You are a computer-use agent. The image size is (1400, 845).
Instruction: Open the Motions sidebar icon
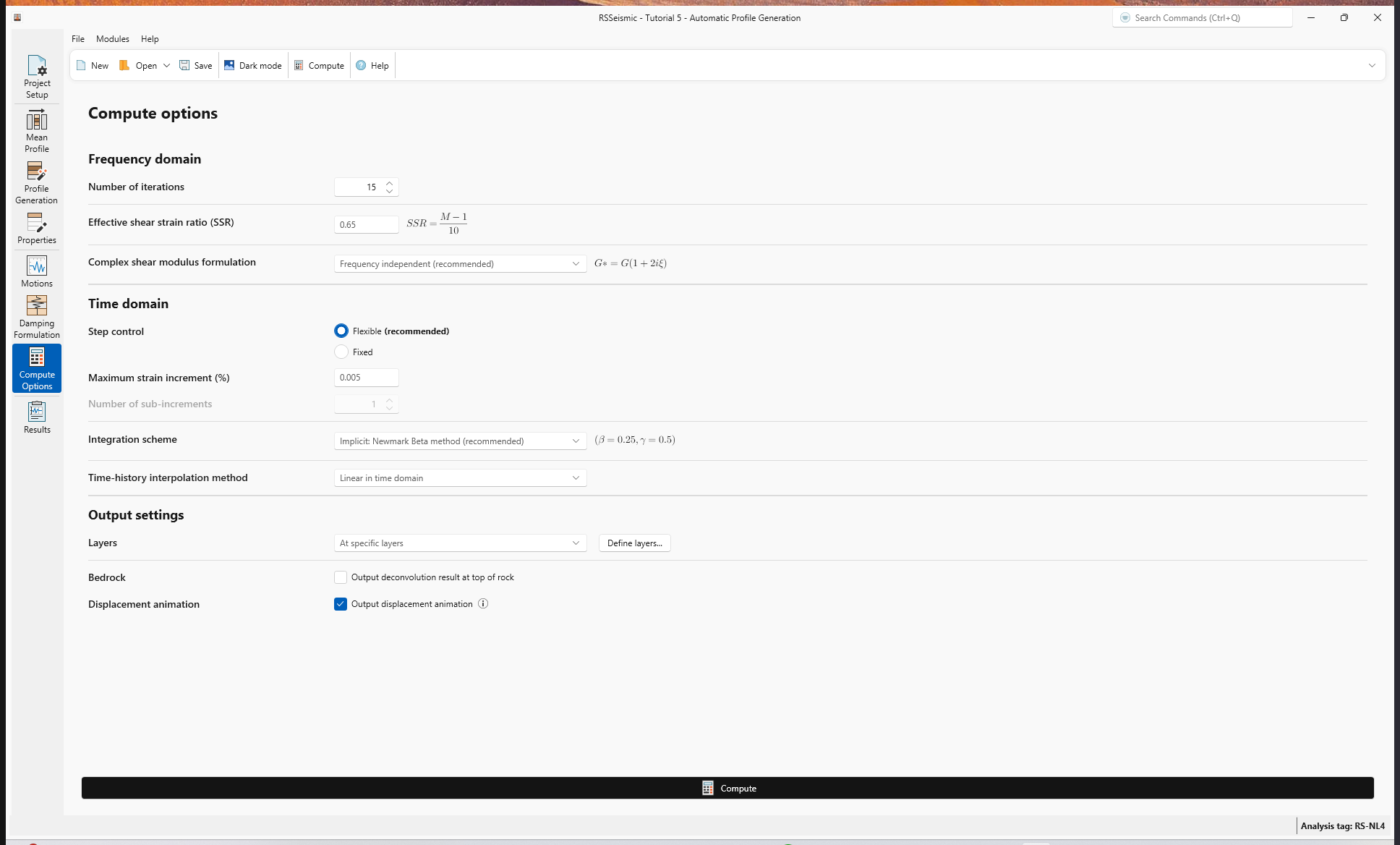[37, 271]
